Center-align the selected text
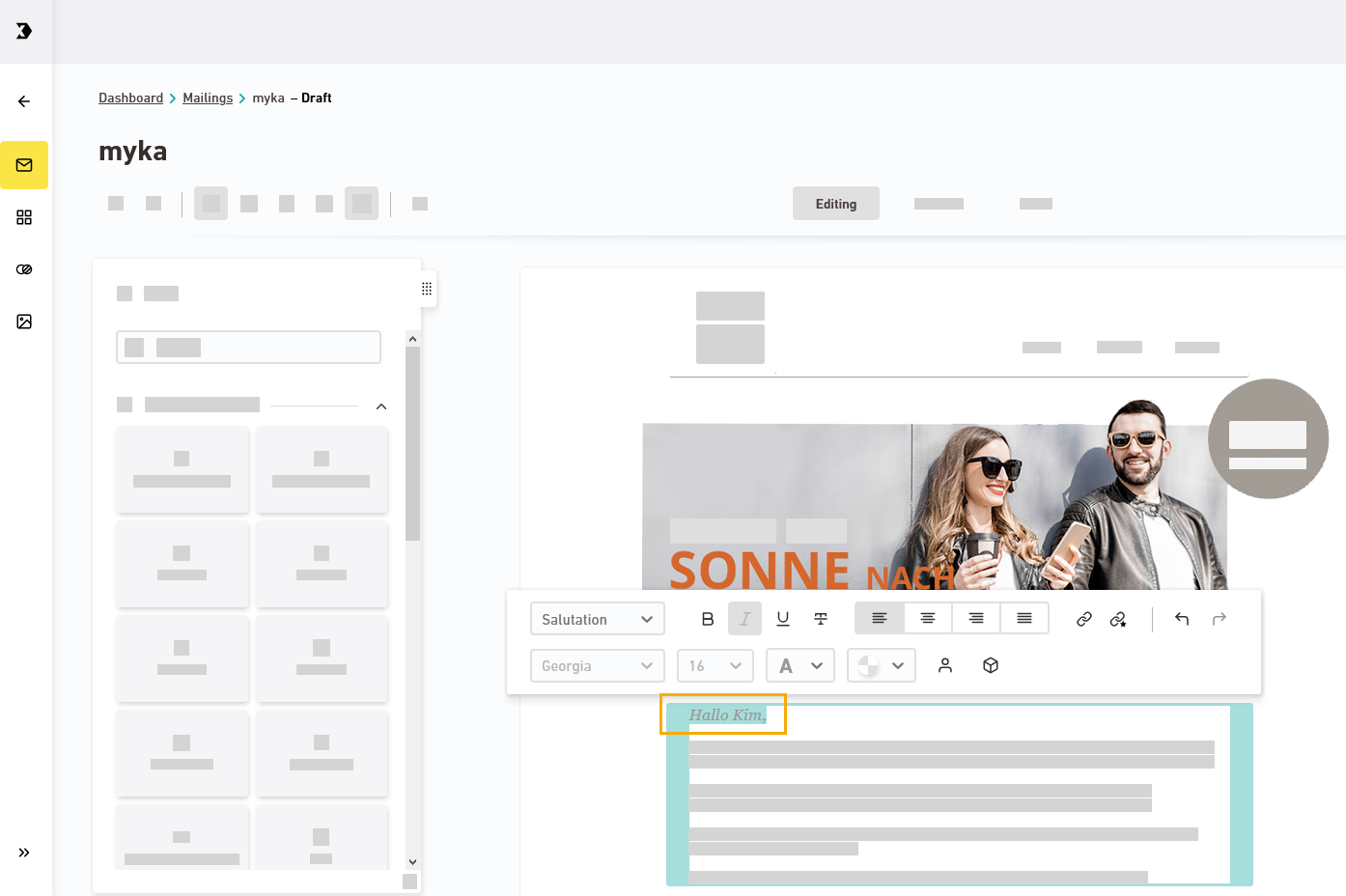1346x896 pixels. (x=928, y=619)
